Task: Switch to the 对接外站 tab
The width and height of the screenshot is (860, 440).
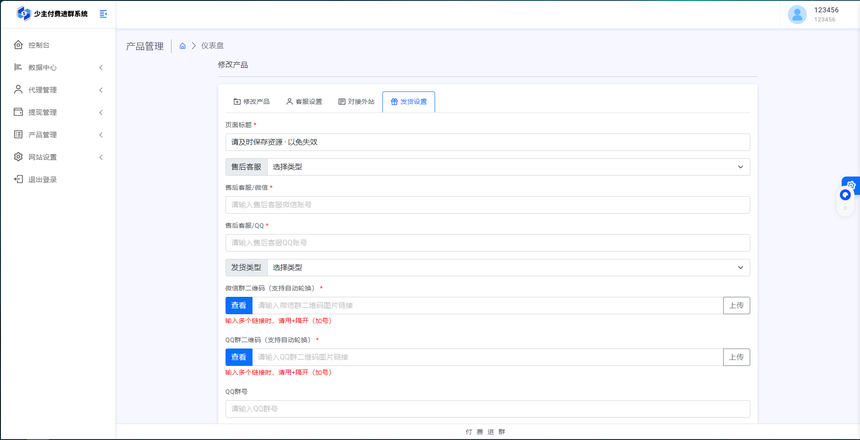Action: [x=356, y=102]
